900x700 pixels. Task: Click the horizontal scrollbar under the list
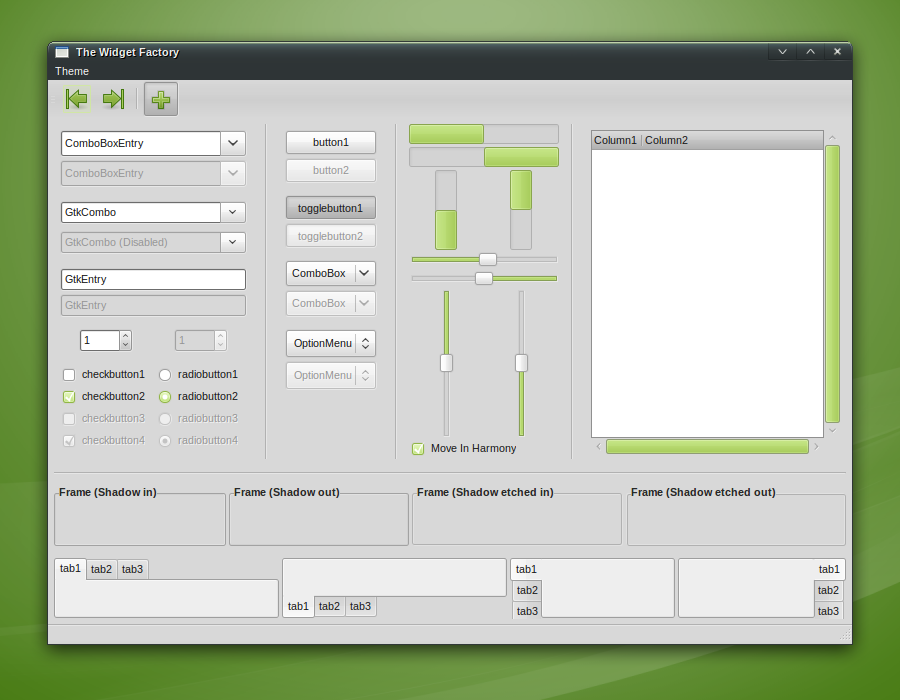point(707,446)
